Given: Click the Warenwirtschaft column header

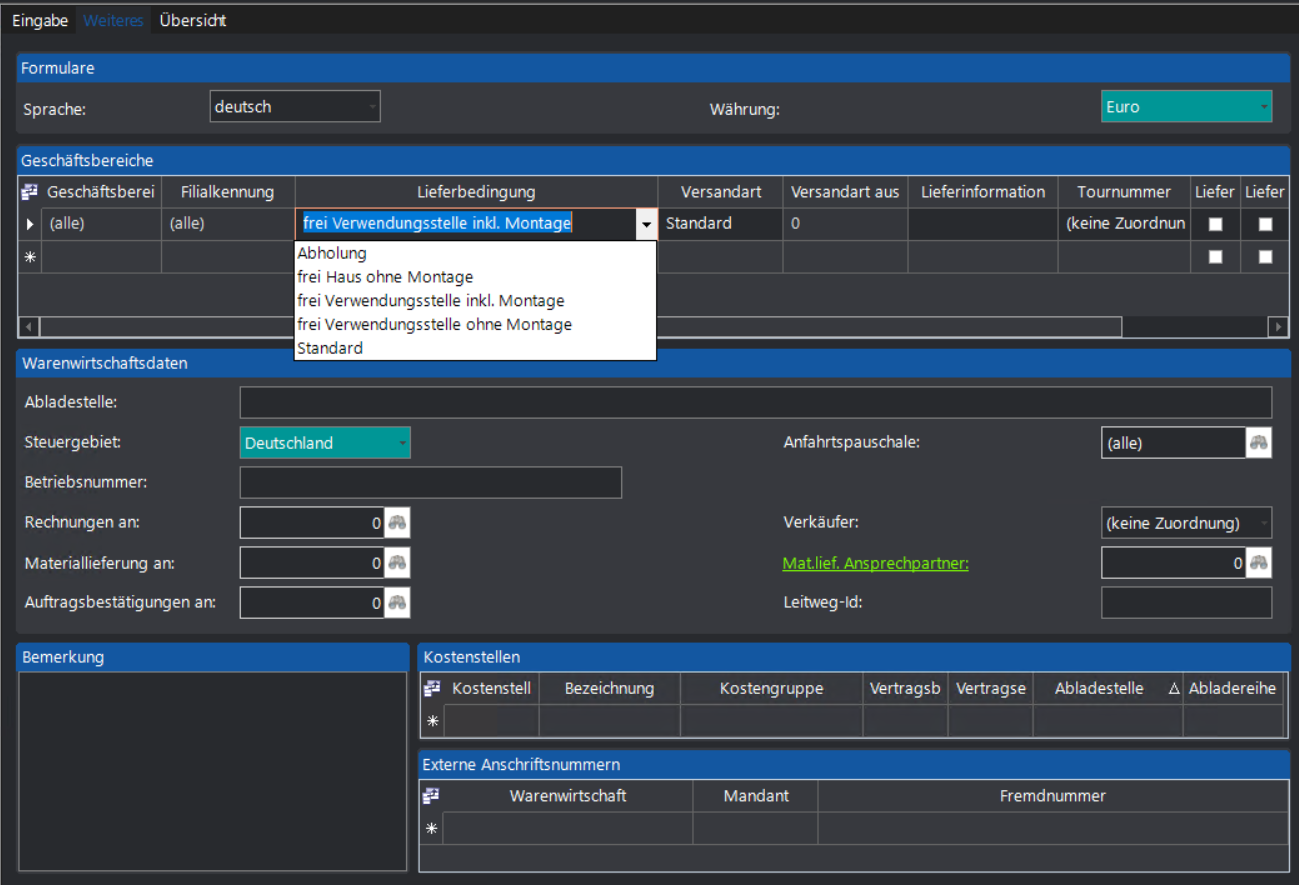Looking at the screenshot, I should [x=568, y=796].
